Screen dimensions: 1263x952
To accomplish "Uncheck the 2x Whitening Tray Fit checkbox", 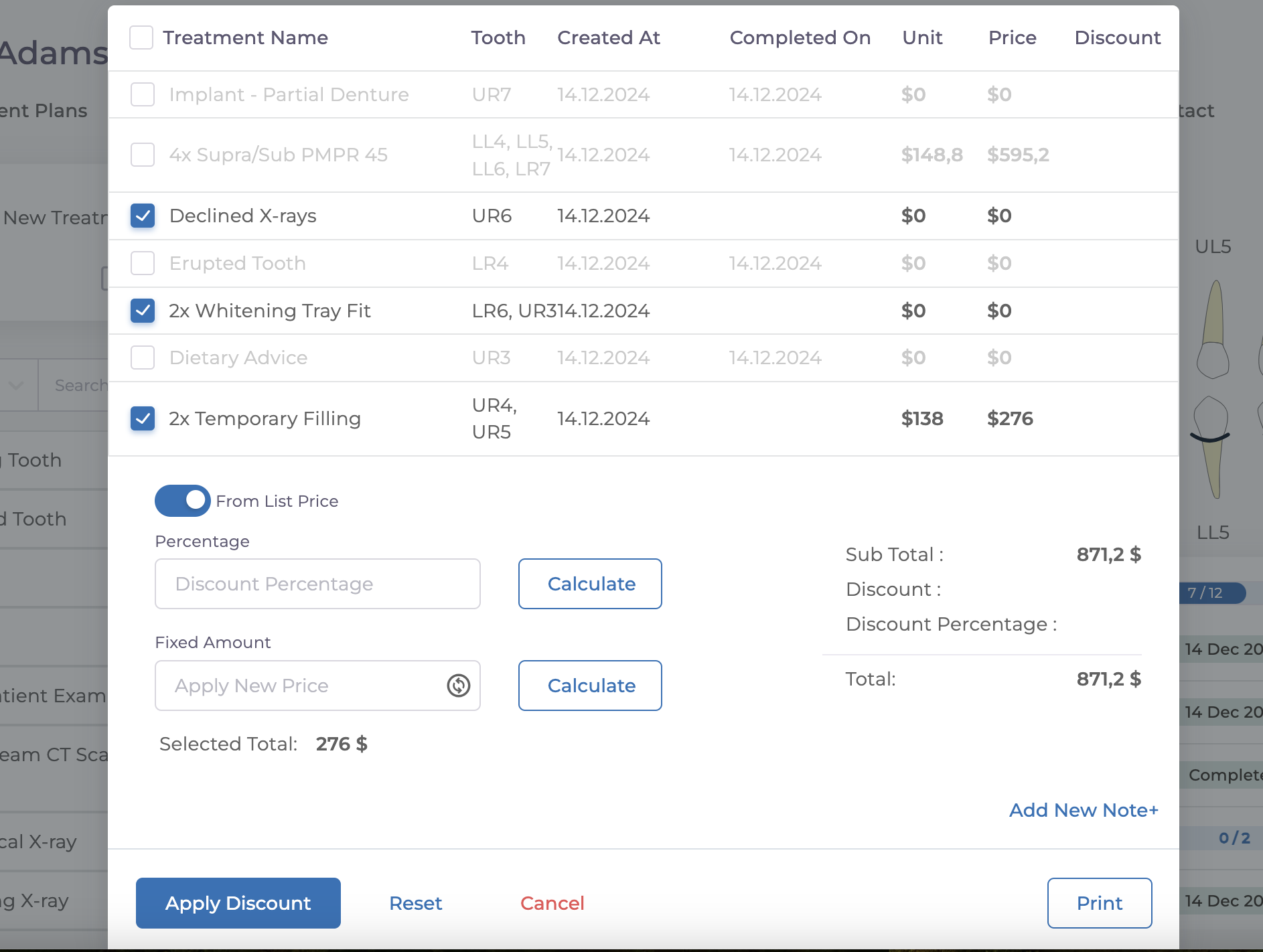I will coord(143,311).
